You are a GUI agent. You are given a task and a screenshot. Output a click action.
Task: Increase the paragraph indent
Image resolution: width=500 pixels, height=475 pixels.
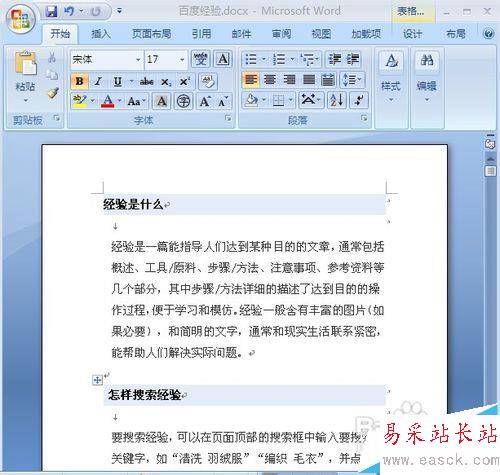[353, 60]
